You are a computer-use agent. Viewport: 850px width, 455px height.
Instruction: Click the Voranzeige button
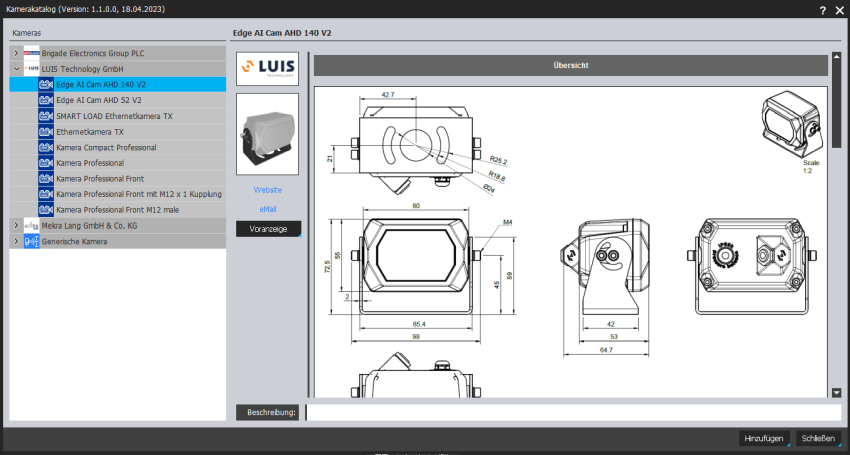[268, 229]
